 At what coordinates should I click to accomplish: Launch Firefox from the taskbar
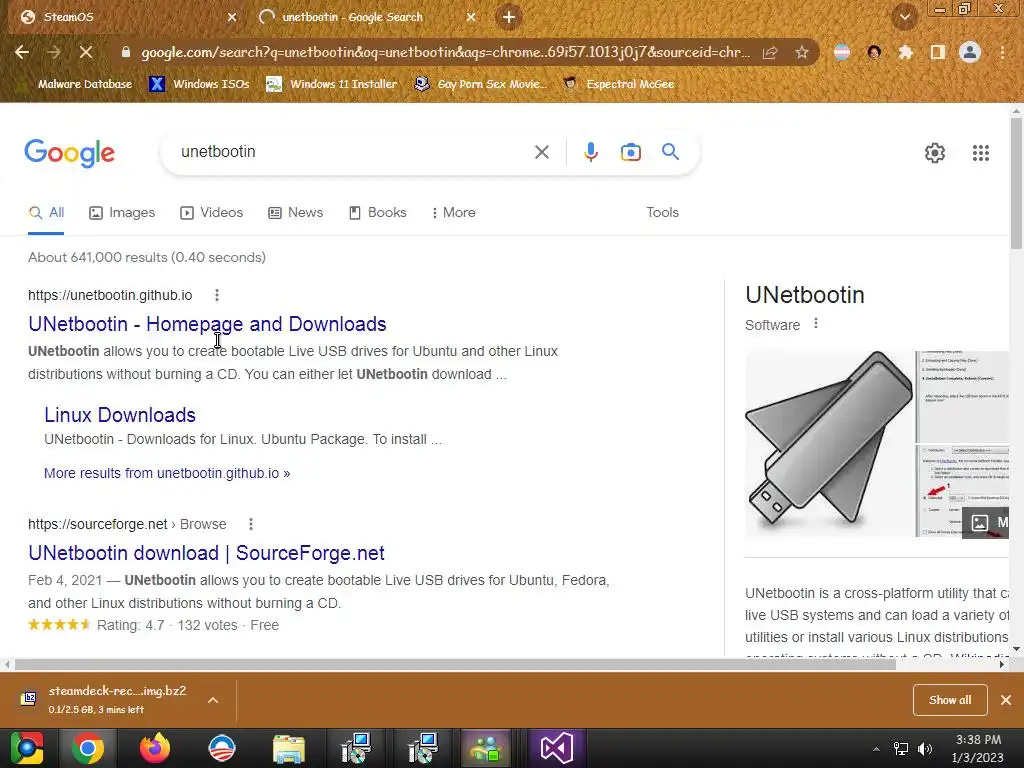click(x=155, y=748)
